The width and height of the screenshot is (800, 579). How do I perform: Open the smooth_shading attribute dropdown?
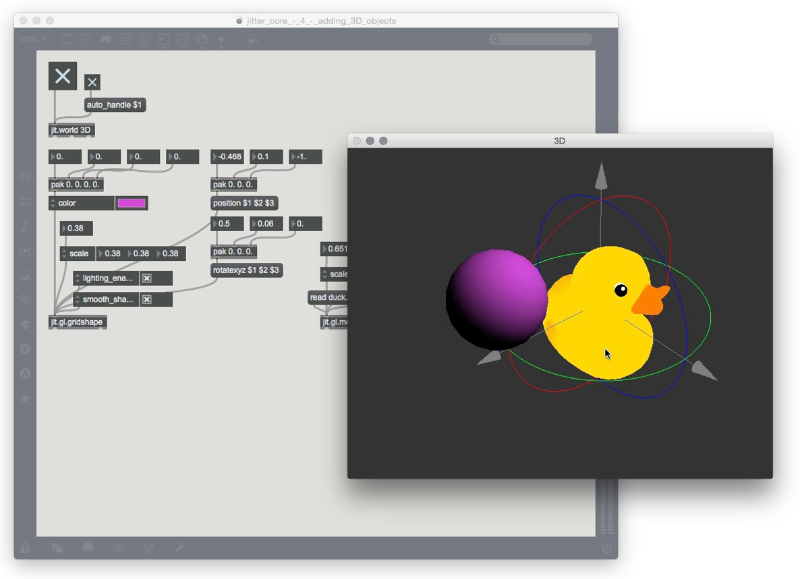[x=79, y=299]
